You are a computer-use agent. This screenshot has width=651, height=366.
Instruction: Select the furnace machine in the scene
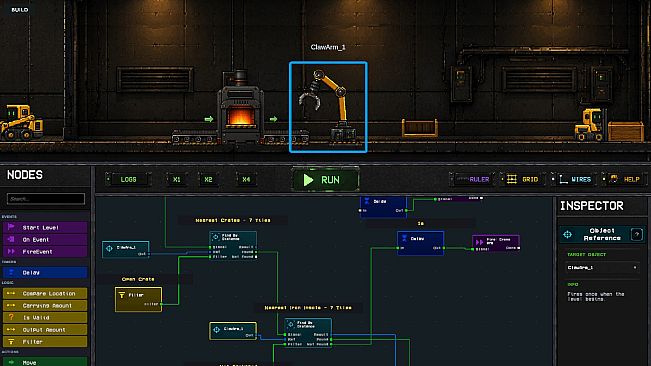point(240,108)
